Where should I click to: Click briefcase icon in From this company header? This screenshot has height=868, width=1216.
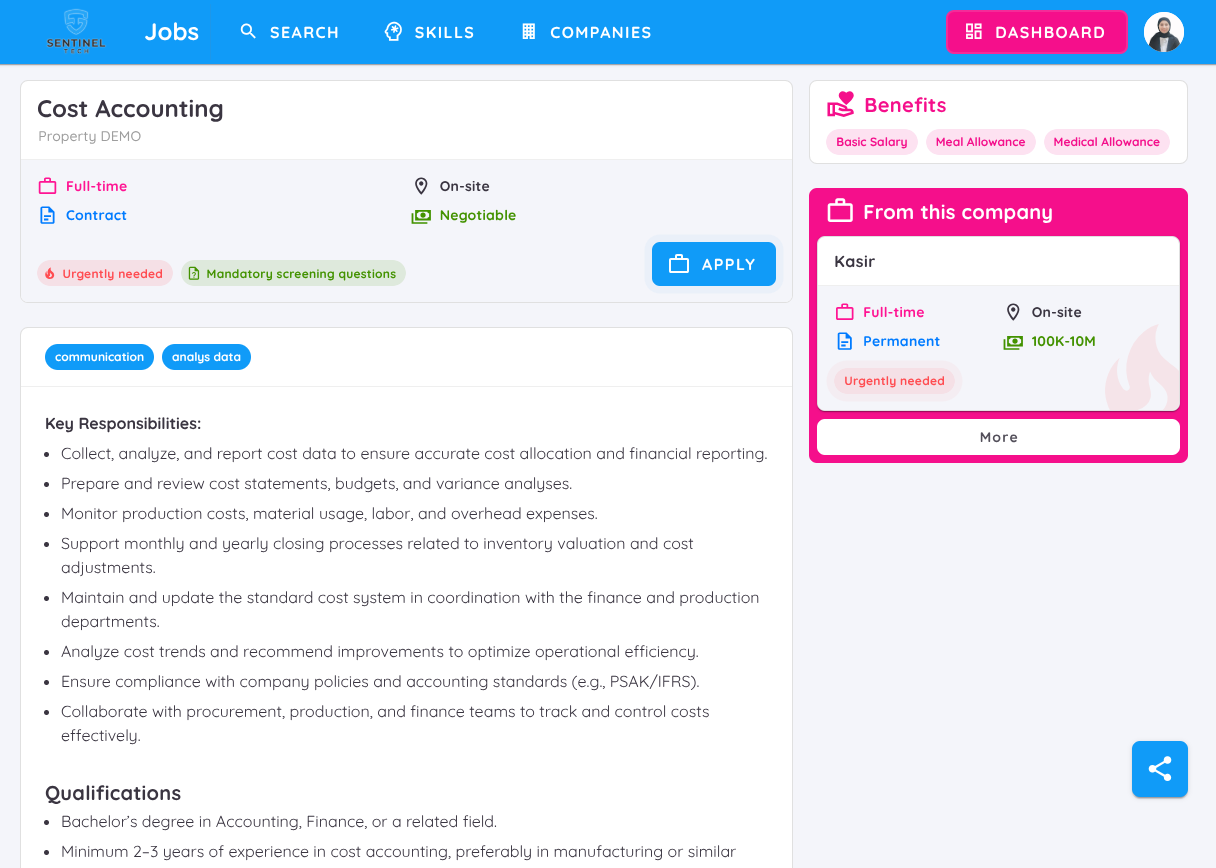(840, 212)
